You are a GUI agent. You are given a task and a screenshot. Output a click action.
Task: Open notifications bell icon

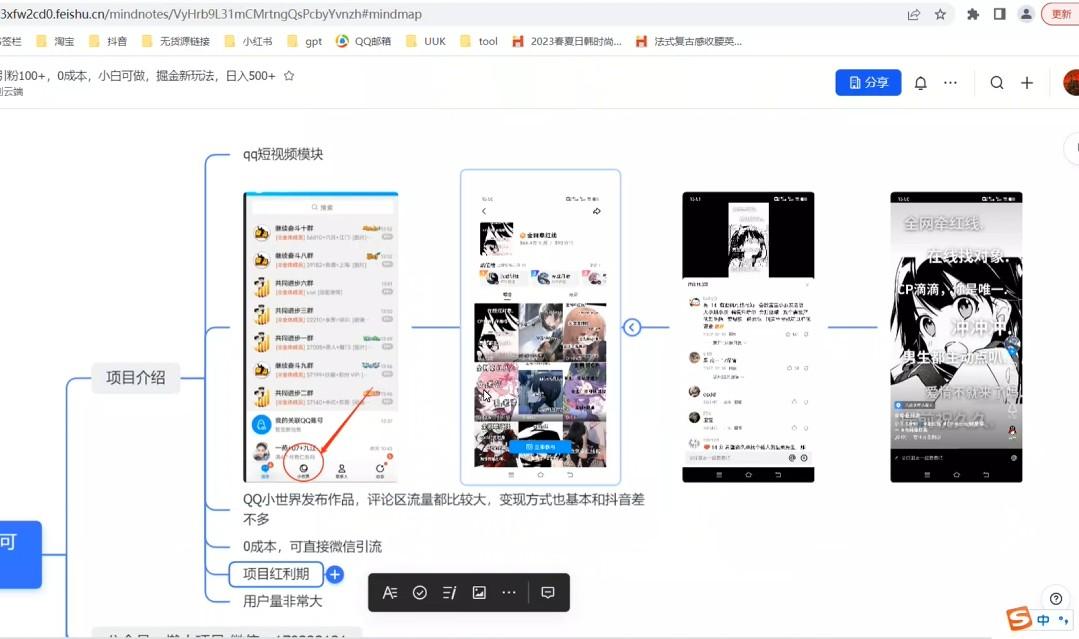coord(921,83)
